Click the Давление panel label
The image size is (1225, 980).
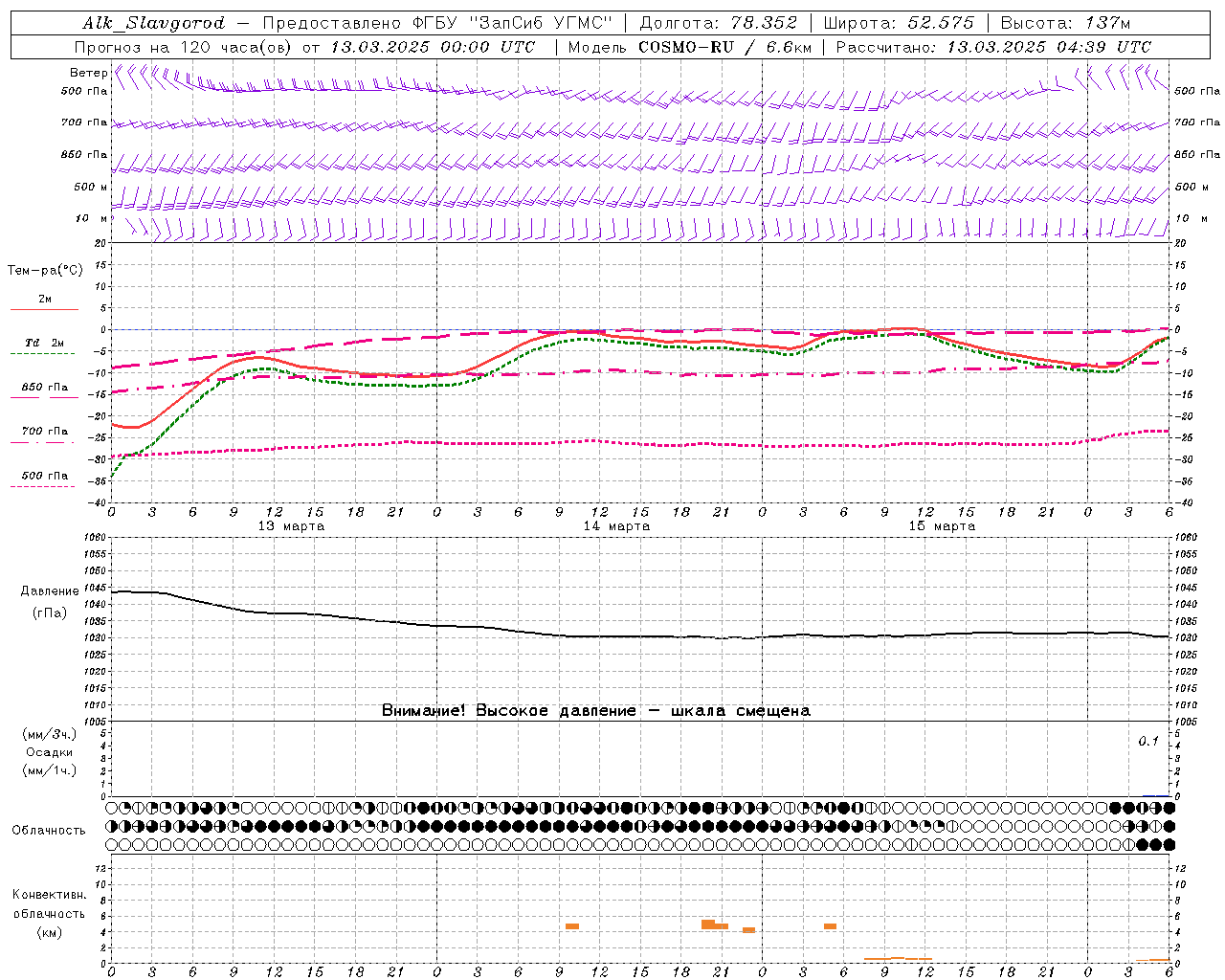click(x=50, y=591)
